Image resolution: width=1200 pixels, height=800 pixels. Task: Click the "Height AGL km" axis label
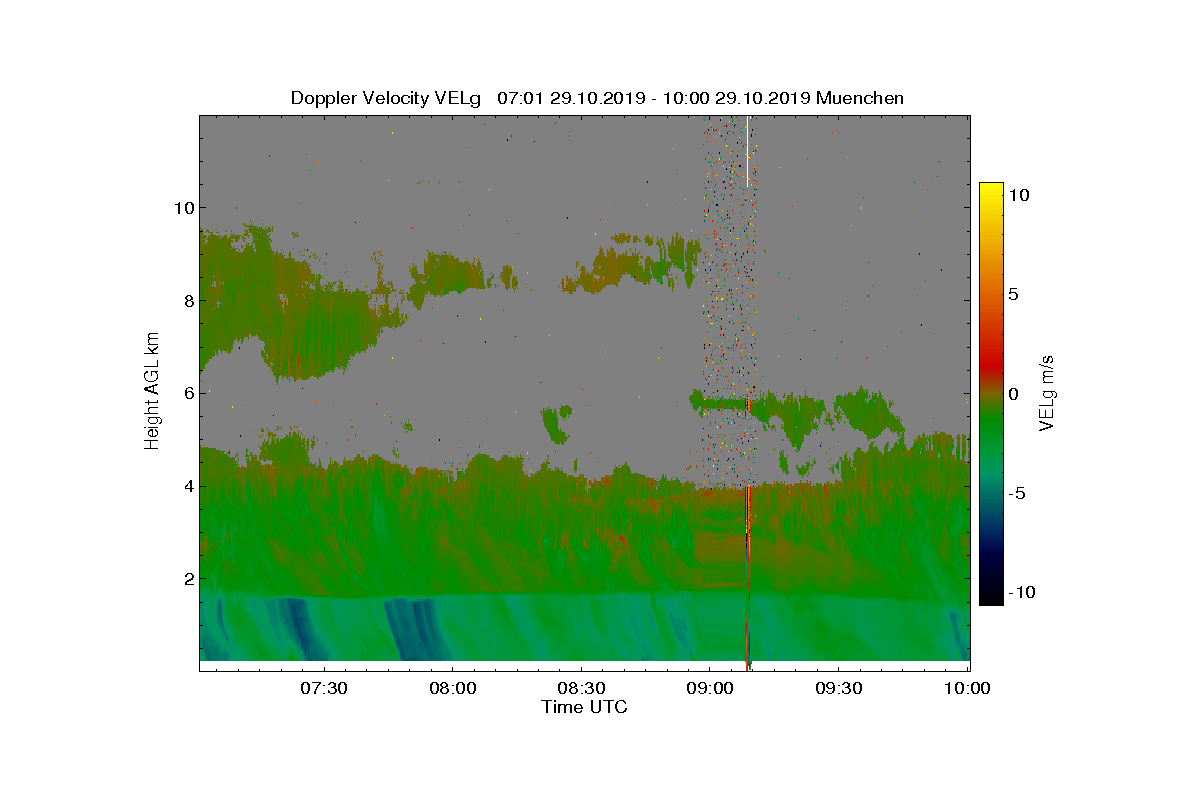pyautogui.click(x=152, y=391)
